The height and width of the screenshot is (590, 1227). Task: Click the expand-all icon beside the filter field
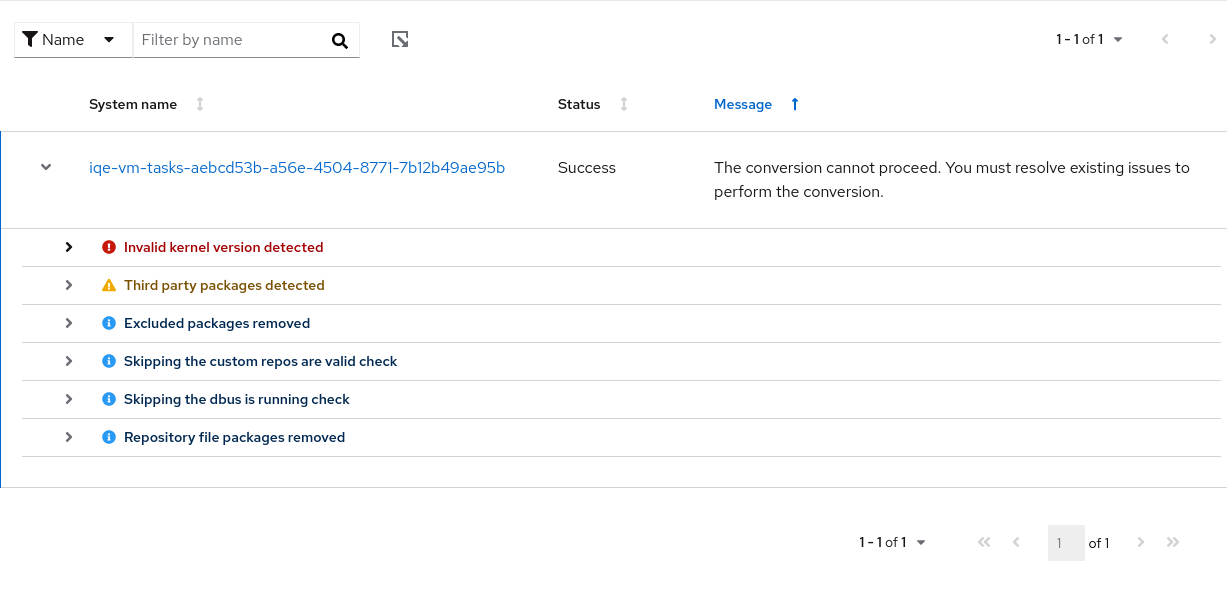[x=400, y=38]
